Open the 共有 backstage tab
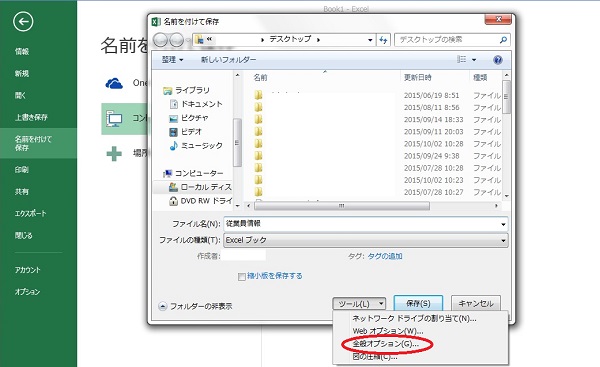 point(22,191)
